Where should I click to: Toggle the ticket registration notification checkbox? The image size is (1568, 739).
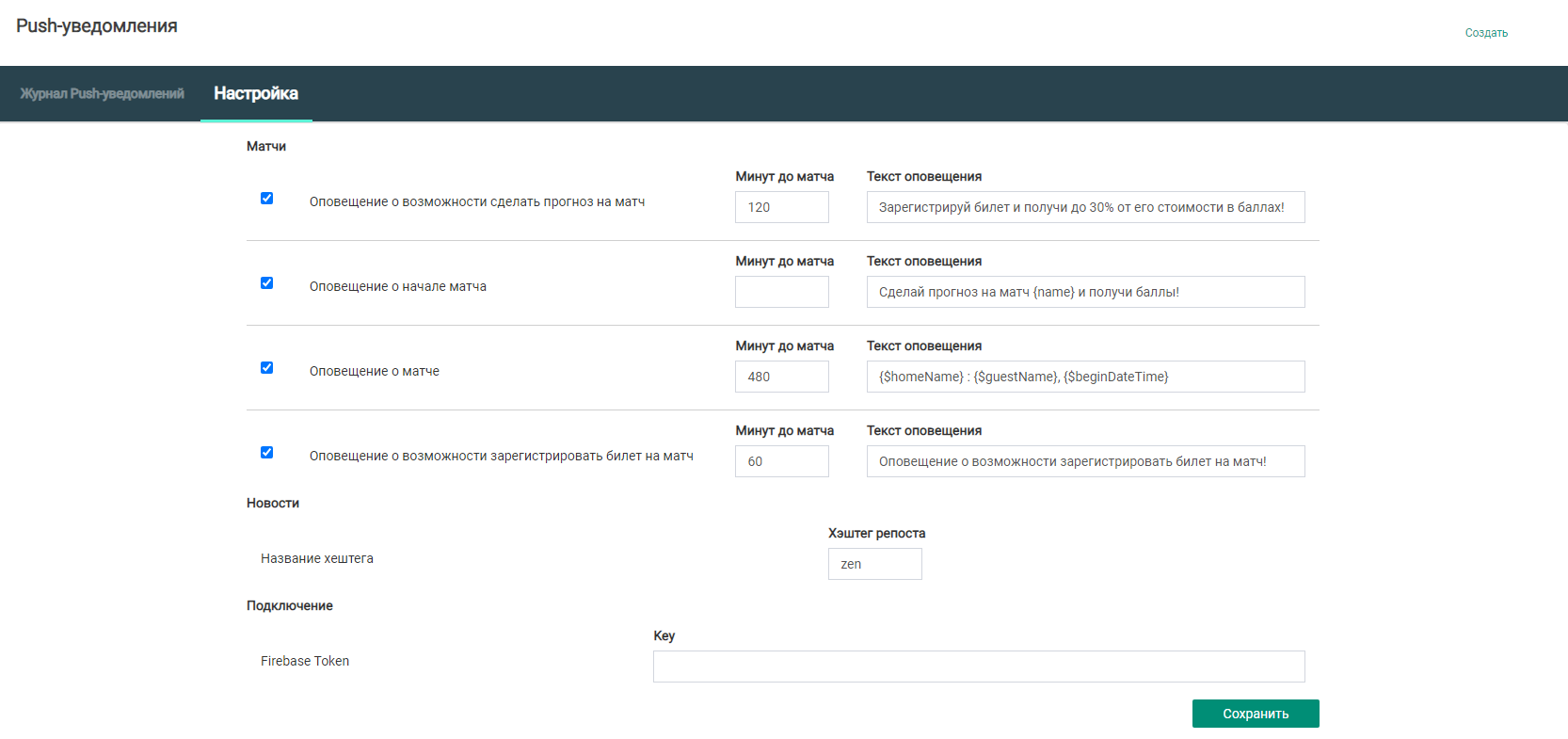pyautogui.click(x=266, y=453)
